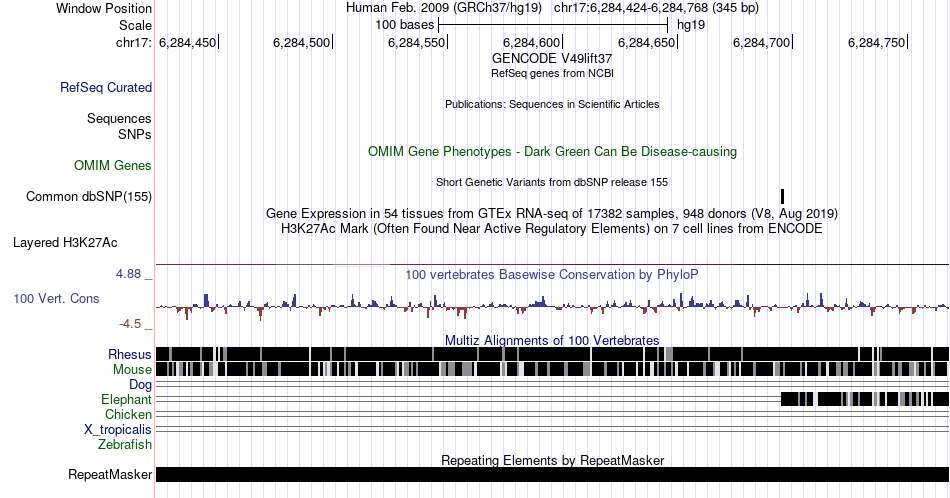Click the RefSeq Curated track label
This screenshot has width=950, height=498.
[x=105, y=87]
